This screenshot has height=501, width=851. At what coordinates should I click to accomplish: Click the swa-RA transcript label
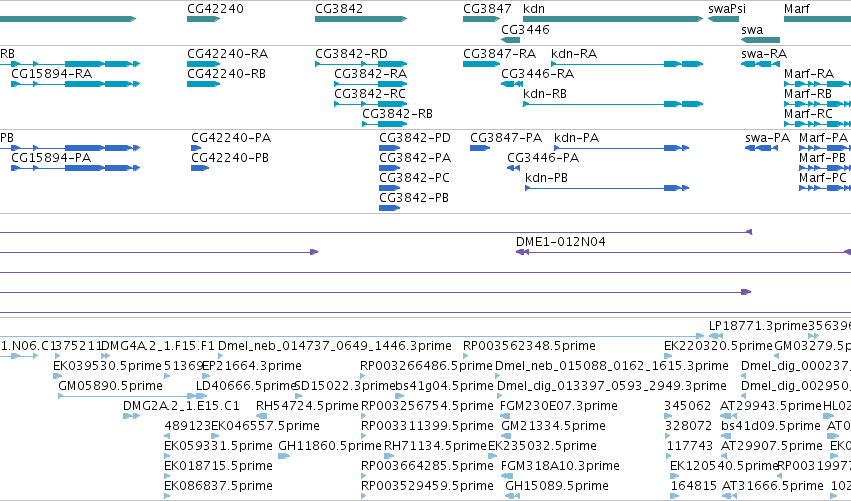click(764, 54)
